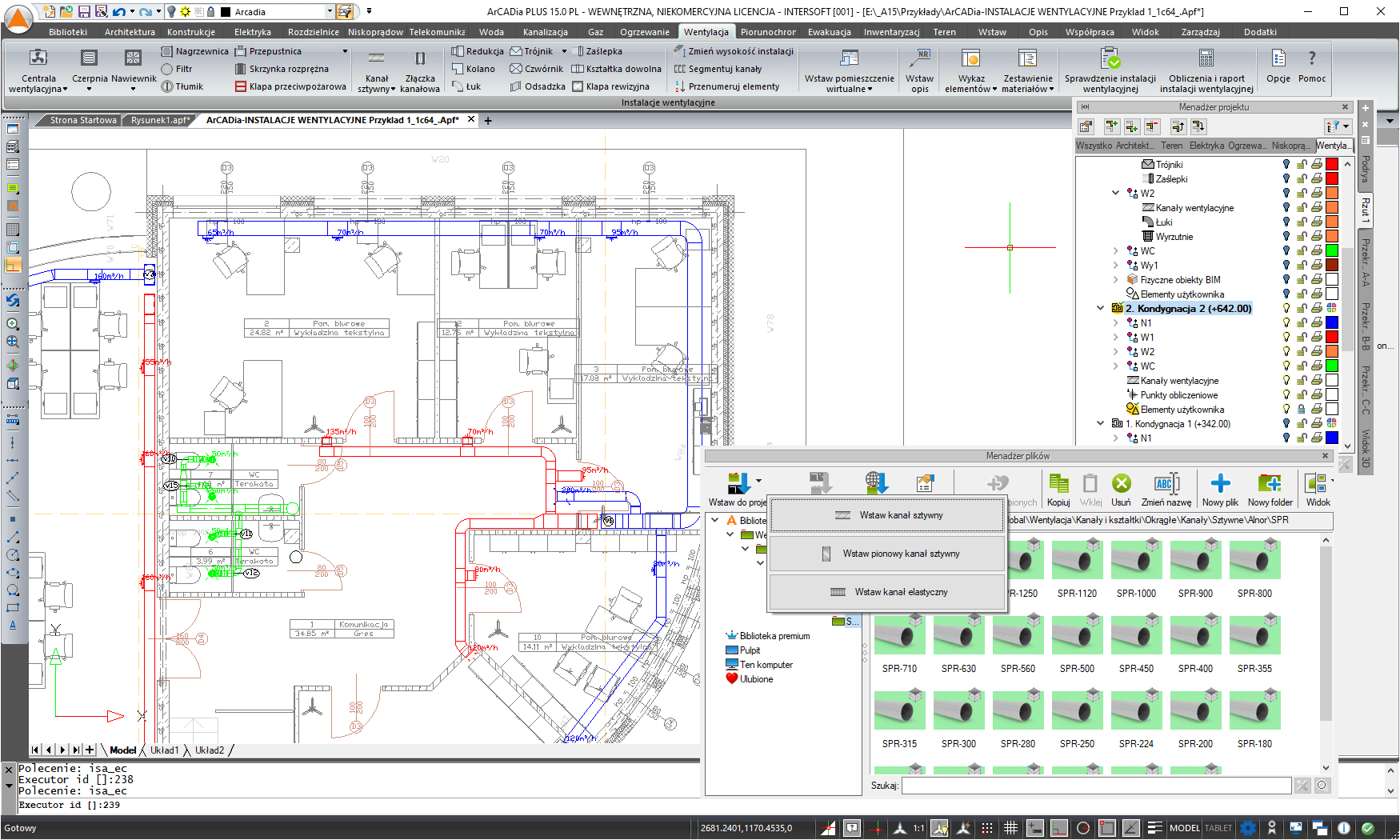Collapse W2 group in project tree

(1115, 193)
